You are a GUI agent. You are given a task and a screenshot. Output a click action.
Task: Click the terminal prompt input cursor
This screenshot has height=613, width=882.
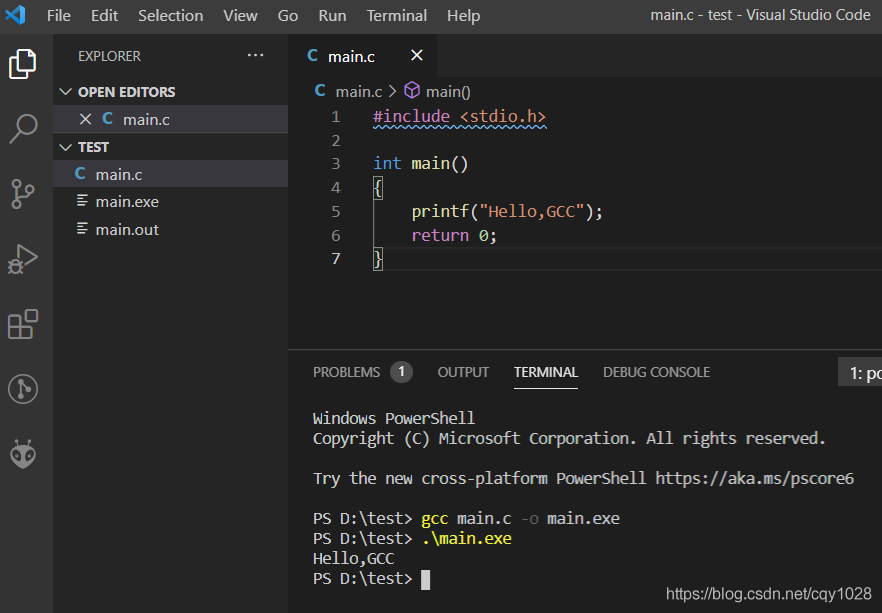click(x=426, y=579)
